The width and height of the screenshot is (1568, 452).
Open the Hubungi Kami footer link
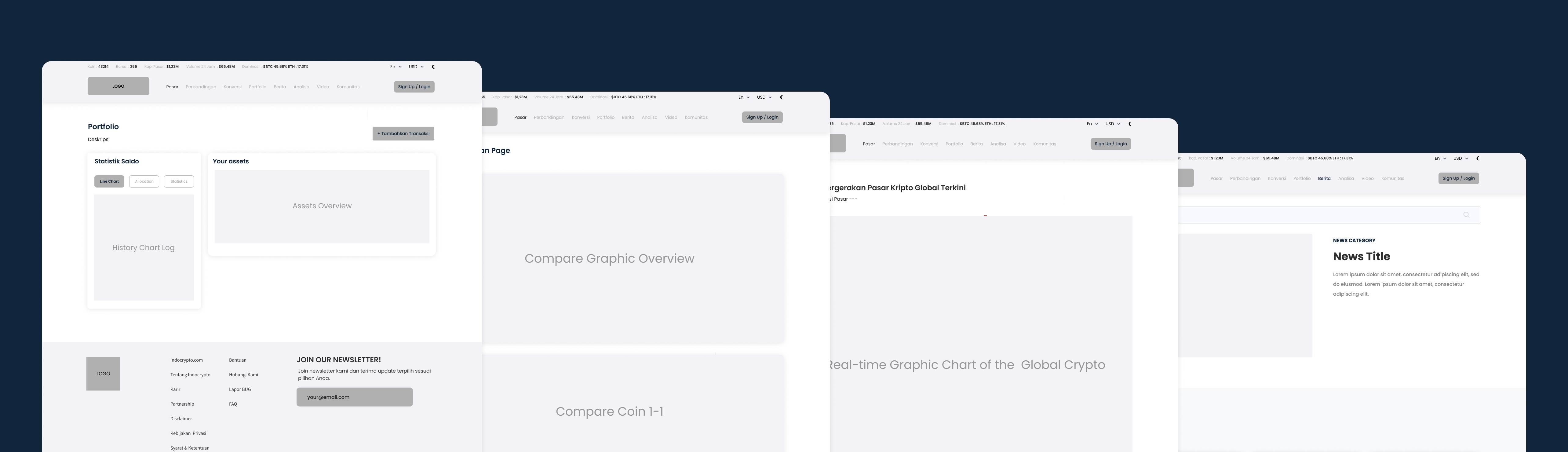tap(243, 375)
